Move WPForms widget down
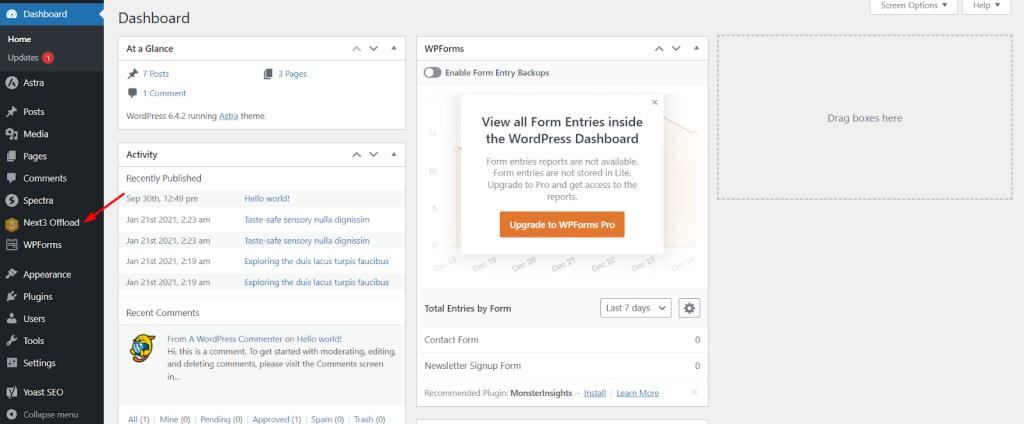Image resolution: width=1024 pixels, height=424 pixels. [677, 48]
